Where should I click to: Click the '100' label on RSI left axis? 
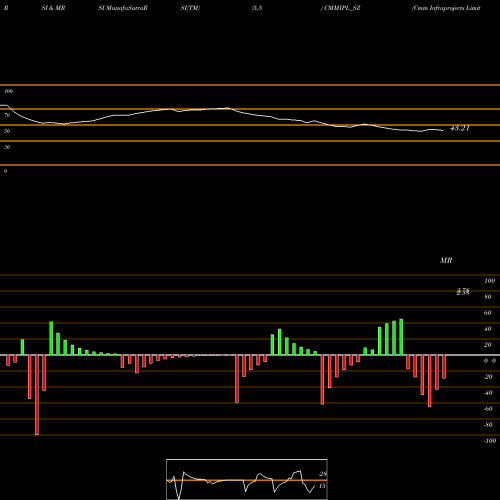pos(8,91)
